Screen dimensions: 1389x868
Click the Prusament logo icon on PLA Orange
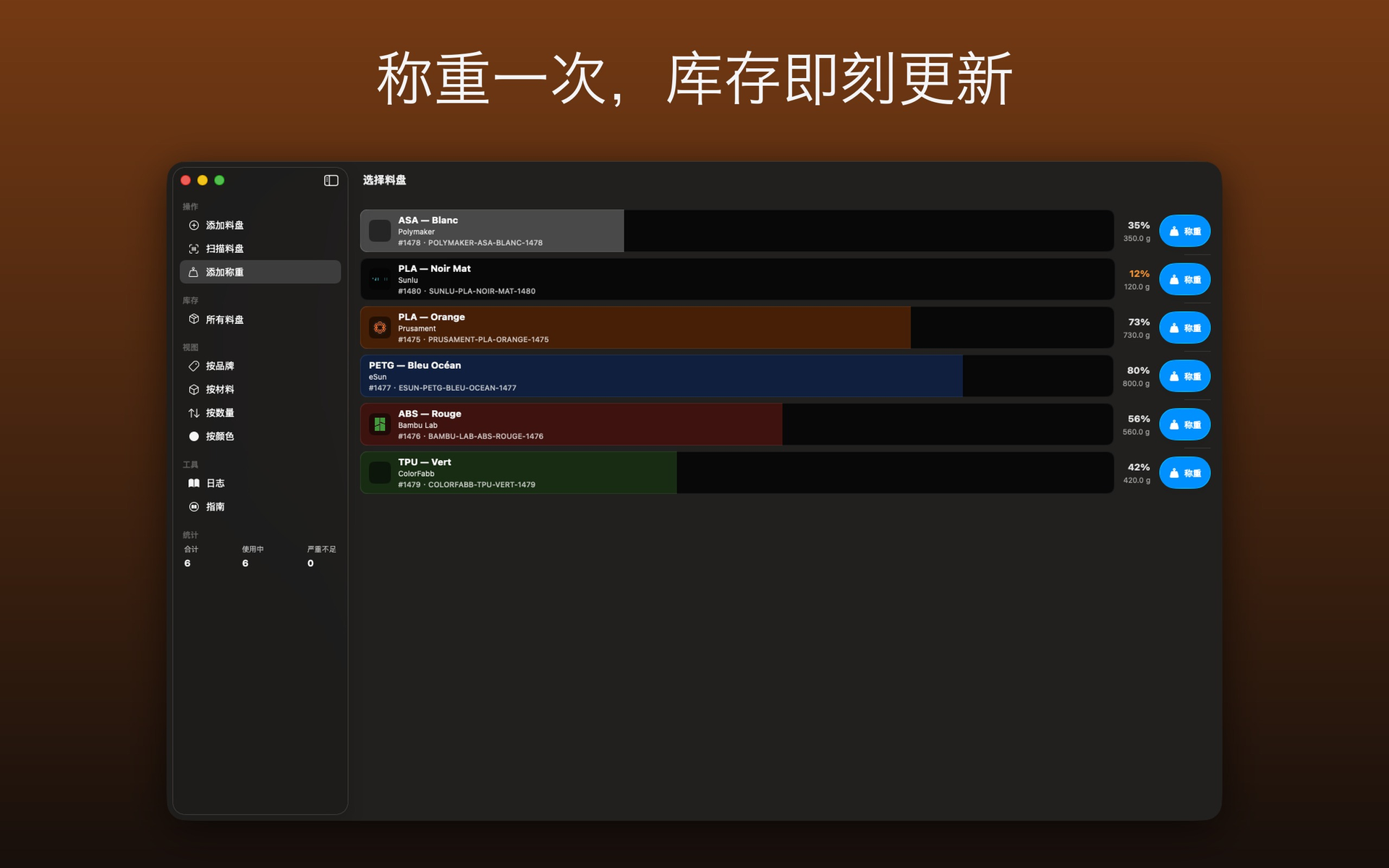380,328
